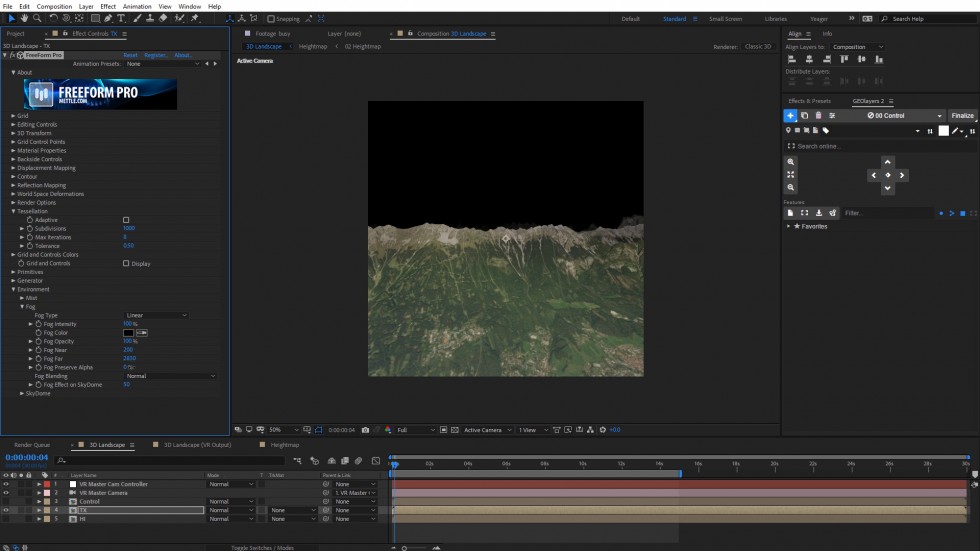Hide the VR Master Cam Controller layer
The height and width of the screenshot is (551, 980).
[x=6, y=484]
